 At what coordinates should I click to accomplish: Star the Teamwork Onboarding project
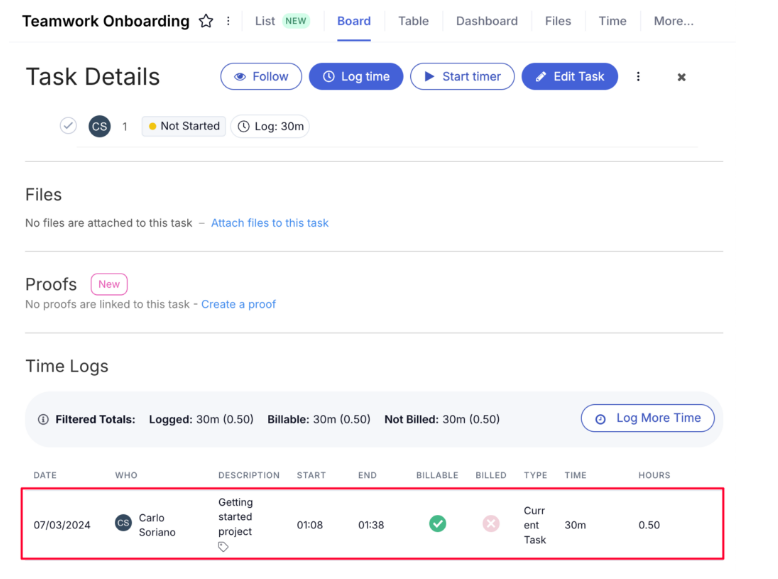[x=206, y=21]
